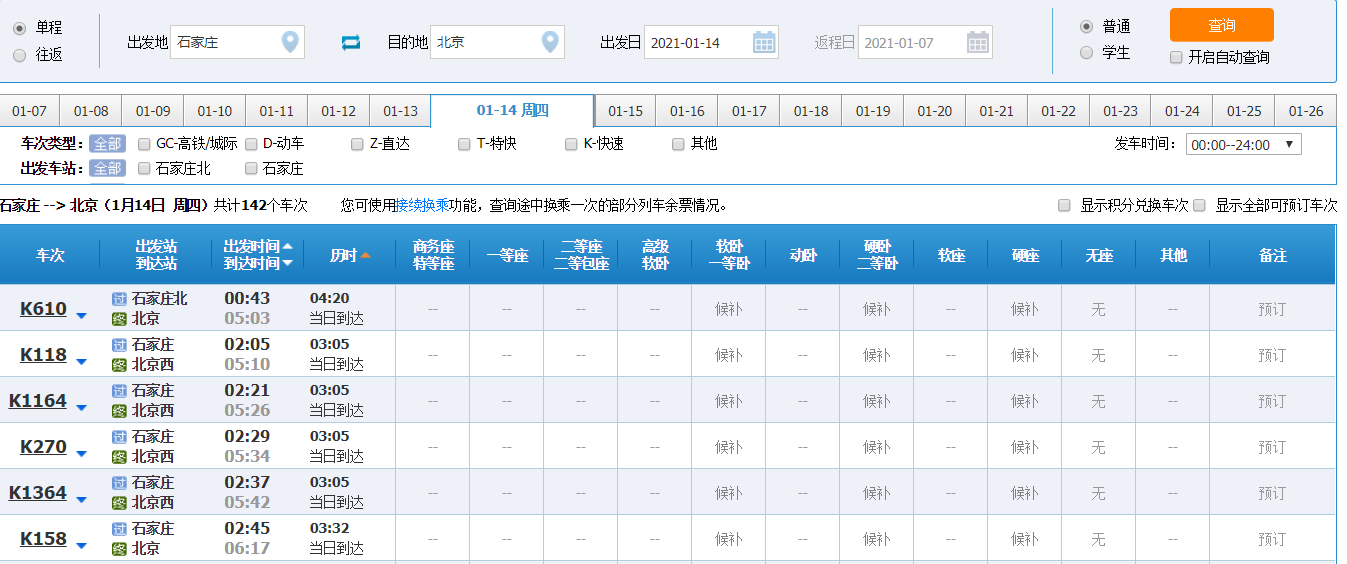Click the 过 icon beside 石家庄北 for K610
Image resolution: width=1347 pixels, height=564 pixels.
pos(119,299)
